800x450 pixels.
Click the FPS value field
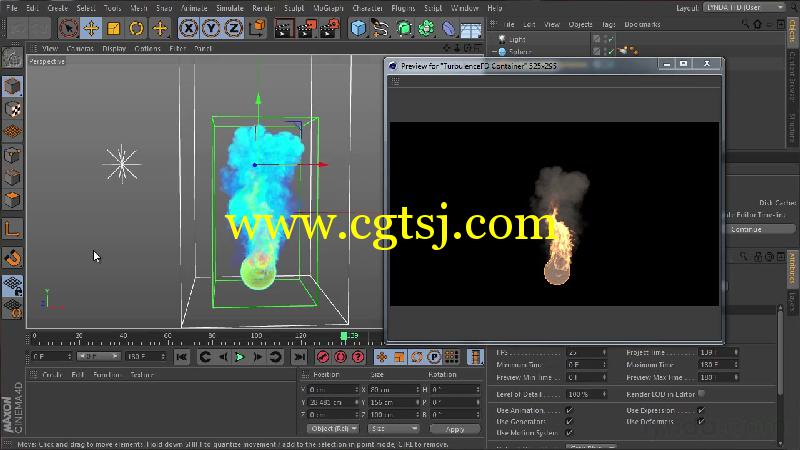(x=586, y=353)
